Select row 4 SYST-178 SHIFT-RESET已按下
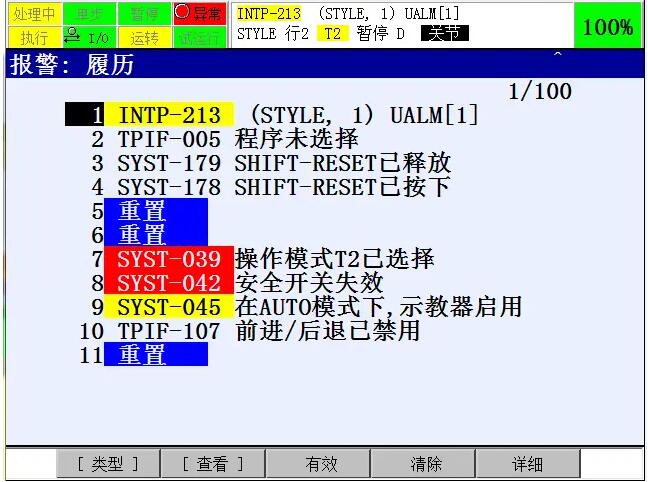Screen dimensions: 648x482 click(x=271, y=187)
